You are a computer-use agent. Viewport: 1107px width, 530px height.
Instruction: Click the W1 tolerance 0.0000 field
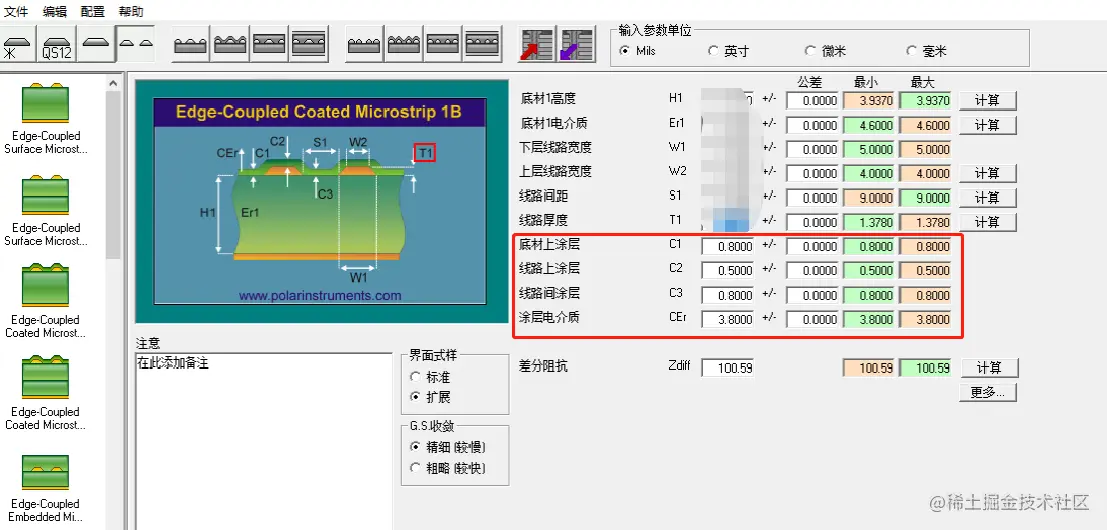click(x=813, y=150)
